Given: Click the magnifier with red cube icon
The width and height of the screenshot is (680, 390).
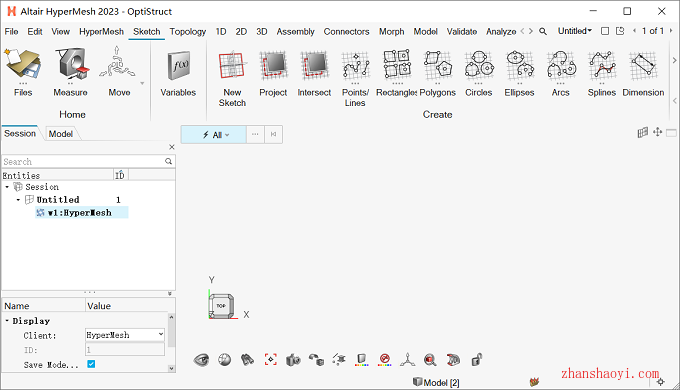Looking at the screenshot, I should [430, 360].
